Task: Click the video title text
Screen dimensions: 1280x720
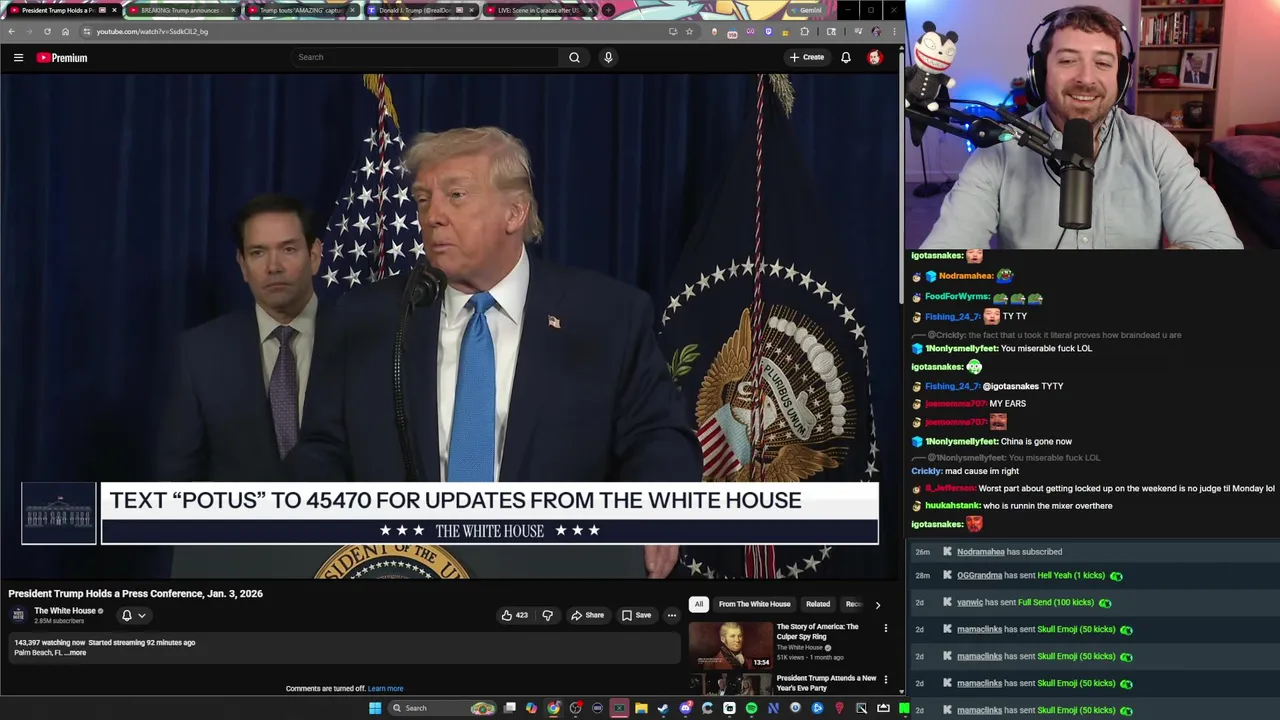Action: pyautogui.click(x=136, y=594)
